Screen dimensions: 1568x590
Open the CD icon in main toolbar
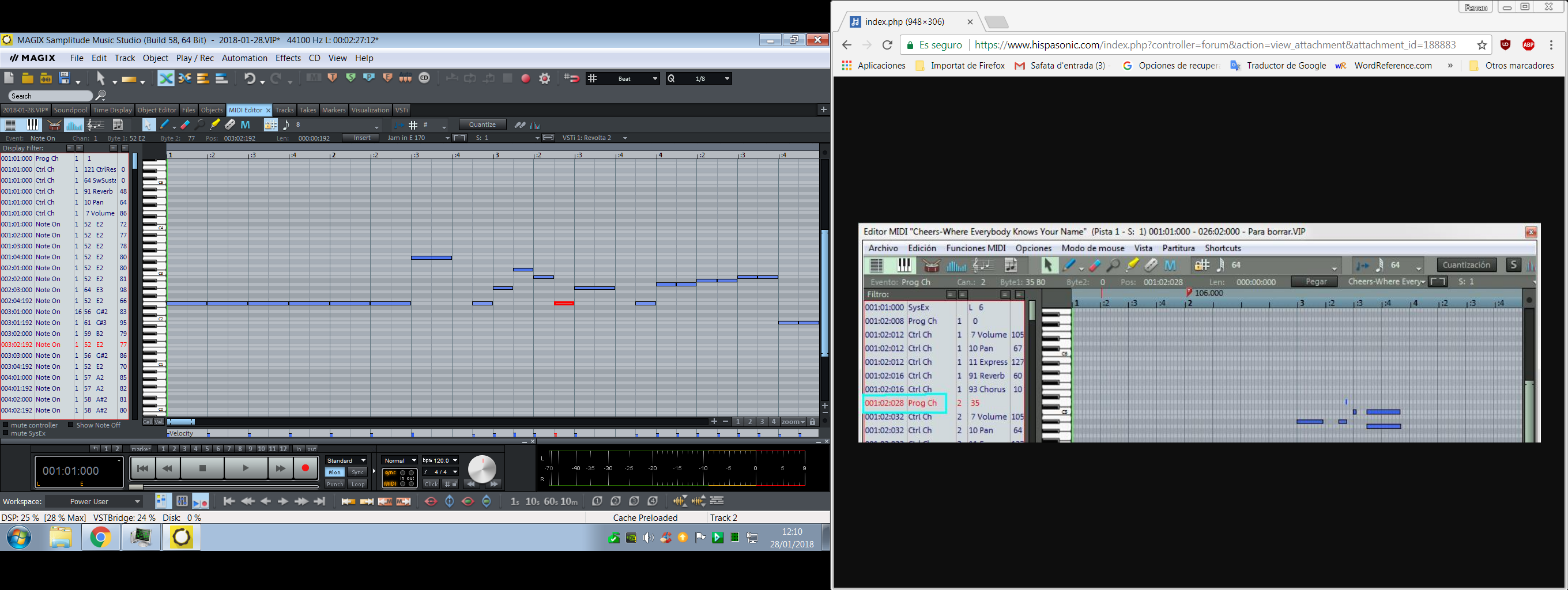[425, 78]
